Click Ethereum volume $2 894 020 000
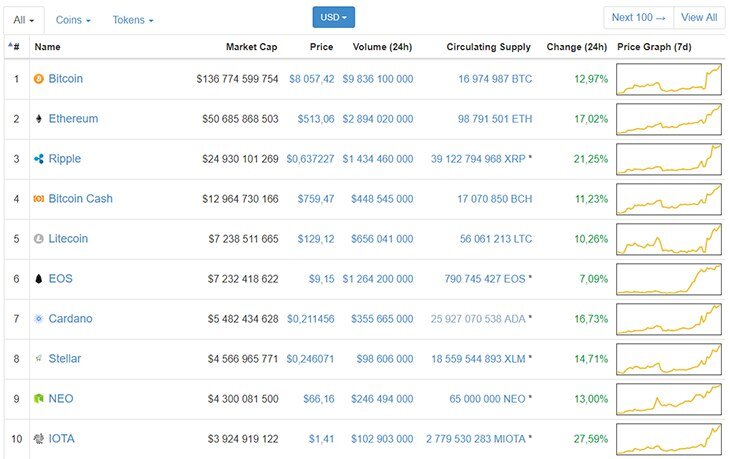 pos(378,119)
